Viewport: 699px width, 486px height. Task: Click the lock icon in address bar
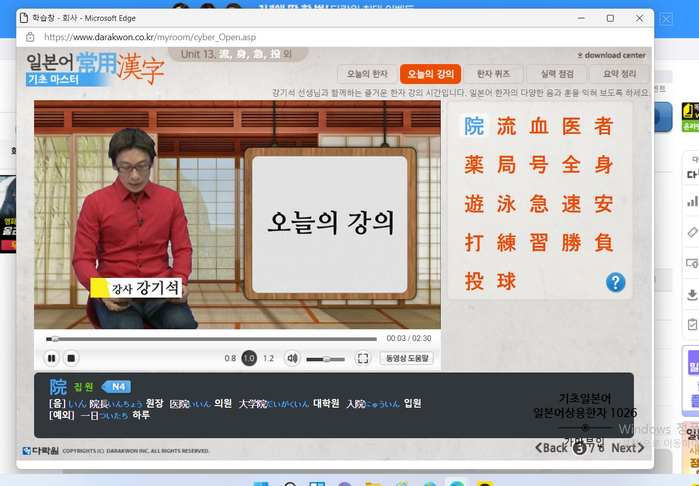[x=30, y=37]
